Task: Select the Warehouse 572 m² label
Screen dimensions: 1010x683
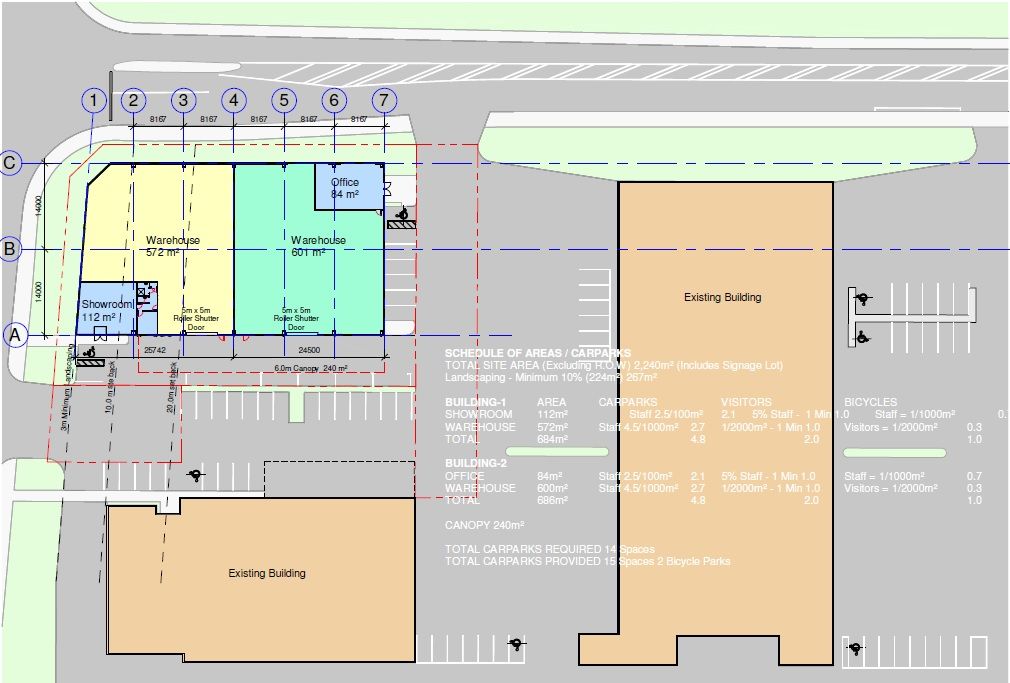Action: pyautogui.click(x=173, y=246)
